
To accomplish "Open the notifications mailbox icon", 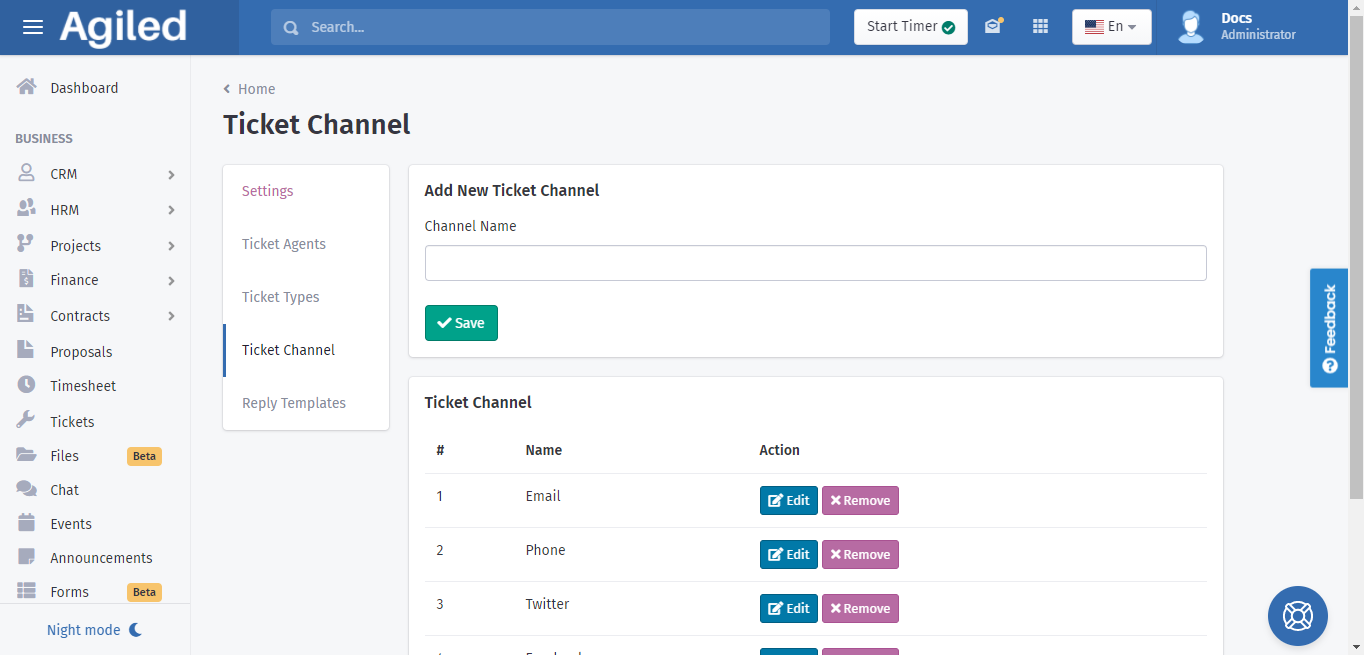I will (x=992, y=27).
